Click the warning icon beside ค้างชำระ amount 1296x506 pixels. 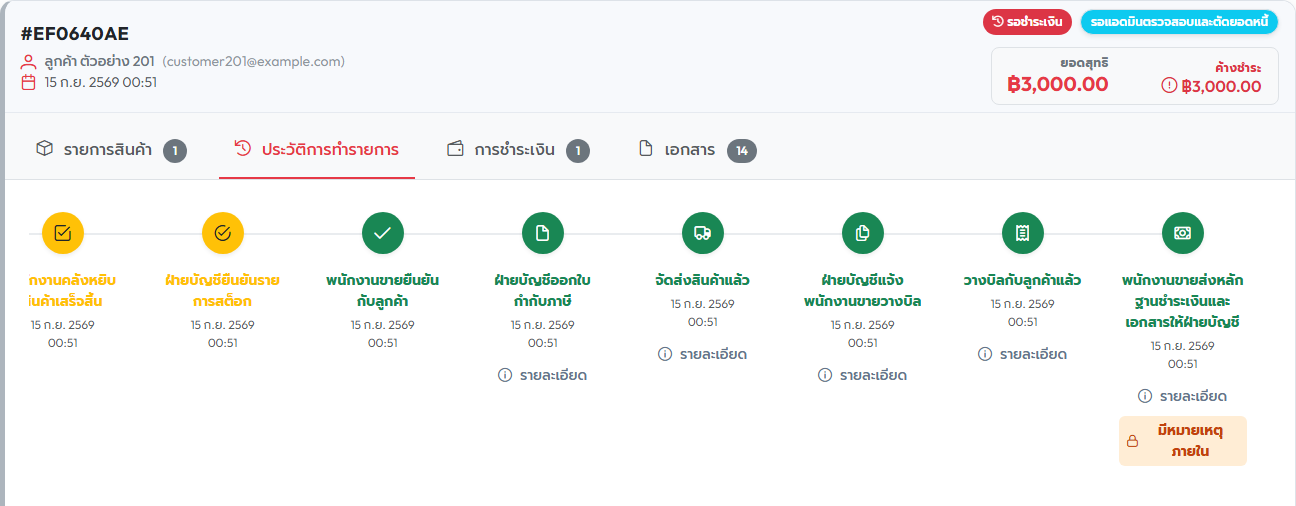pyautogui.click(x=1169, y=86)
